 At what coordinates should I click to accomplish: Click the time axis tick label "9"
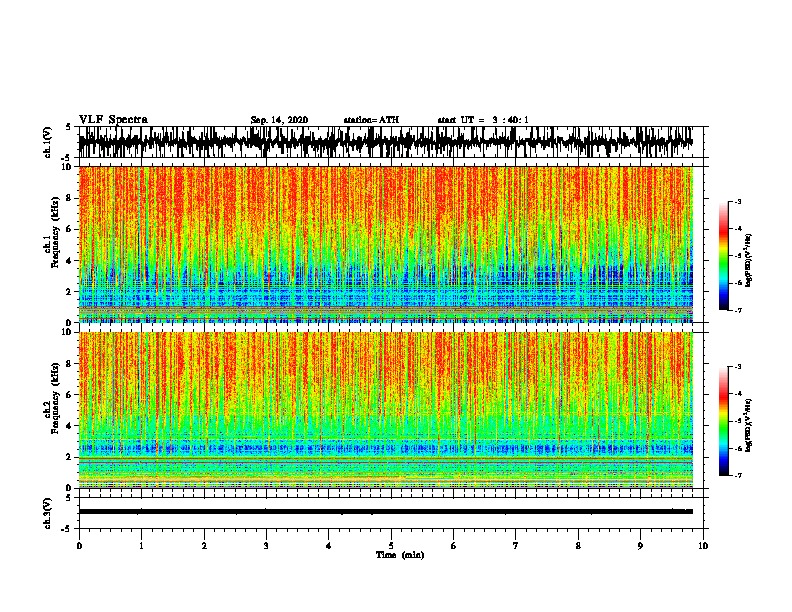click(640, 546)
